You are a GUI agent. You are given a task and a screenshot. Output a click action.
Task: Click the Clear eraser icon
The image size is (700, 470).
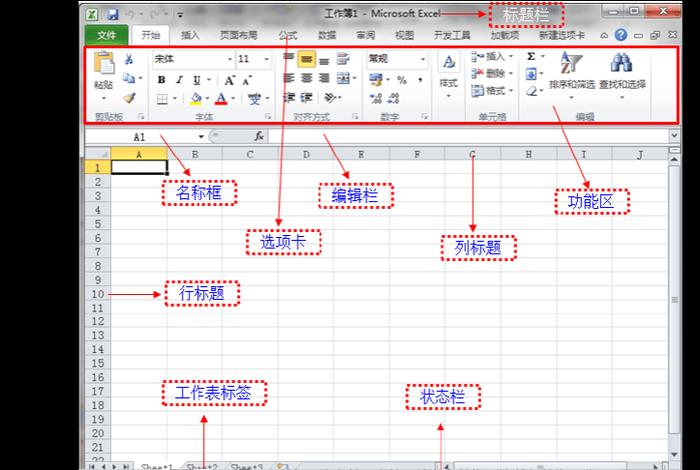(531, 91)
